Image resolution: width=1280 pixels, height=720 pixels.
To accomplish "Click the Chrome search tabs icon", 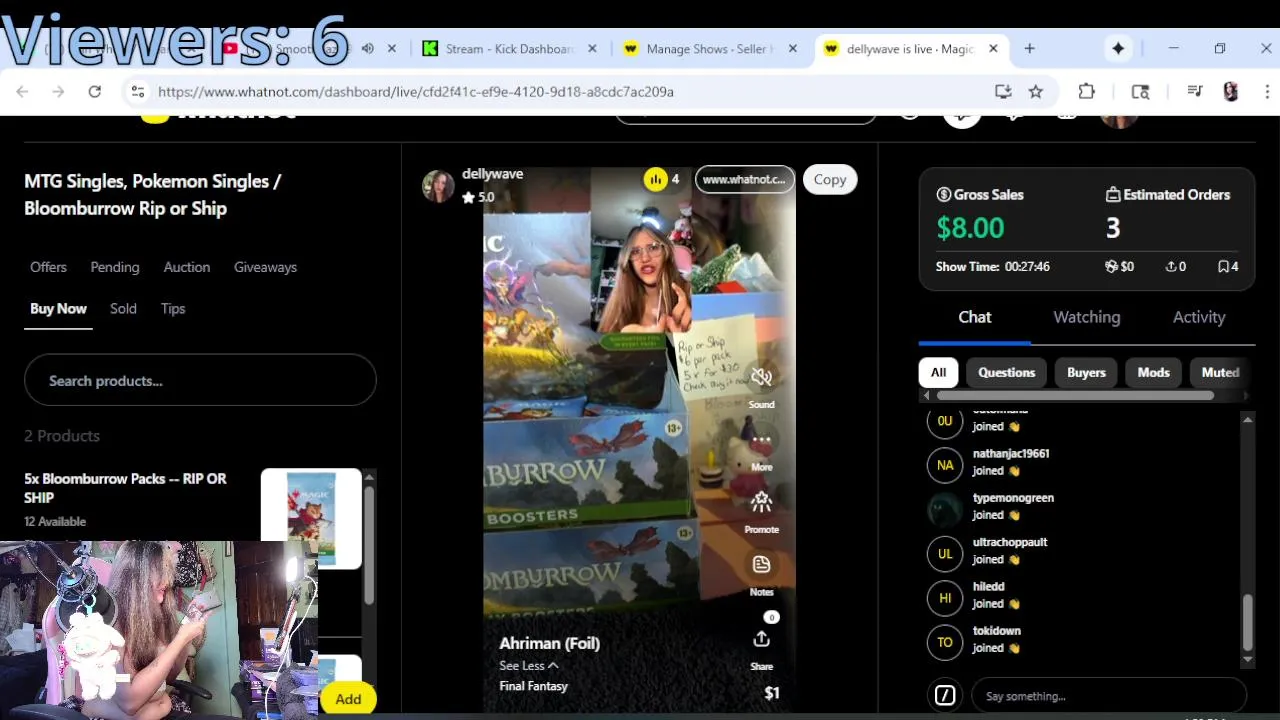I will [1140, 91].
